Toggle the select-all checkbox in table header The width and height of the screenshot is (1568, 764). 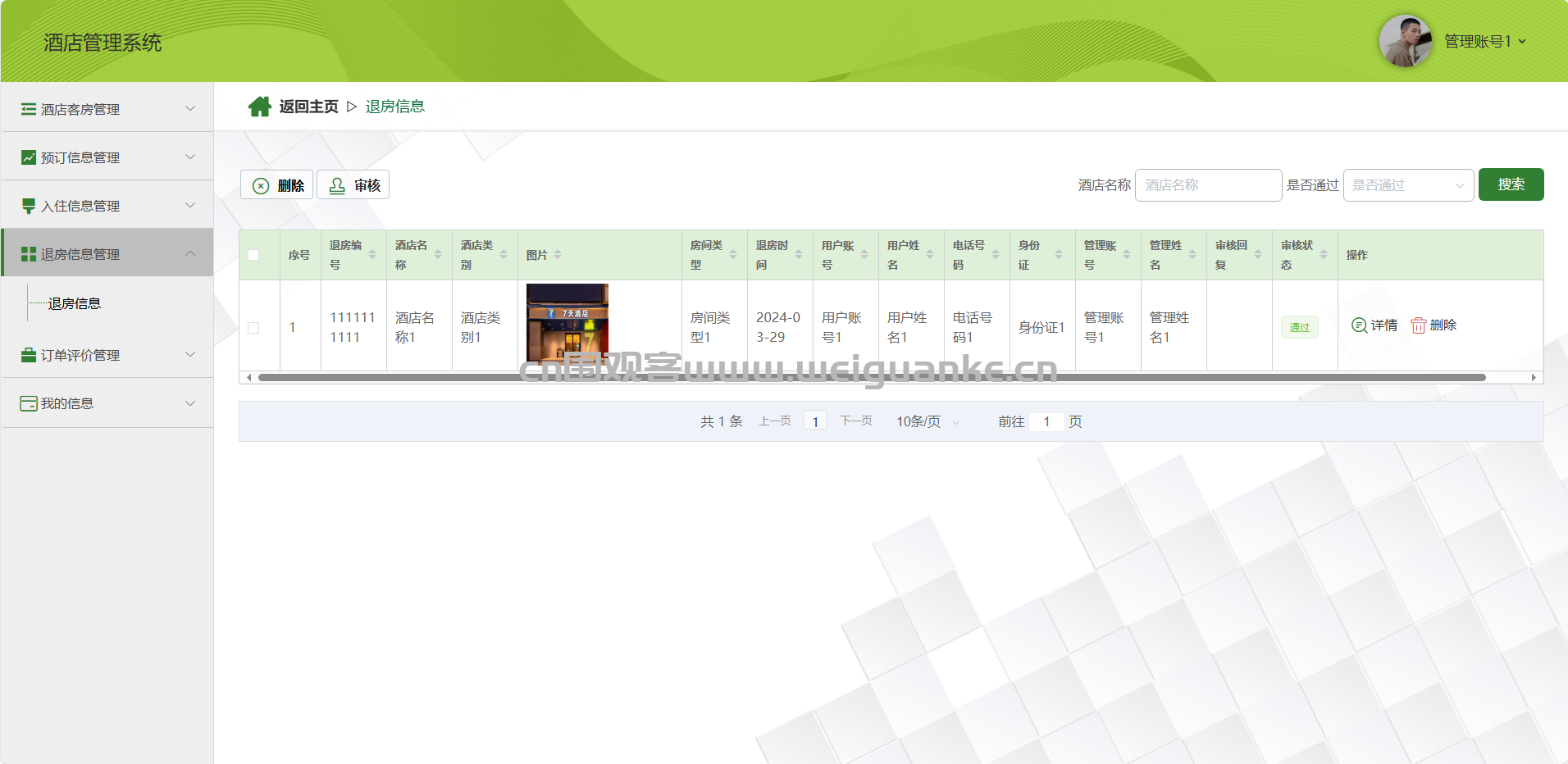(253, 255)
